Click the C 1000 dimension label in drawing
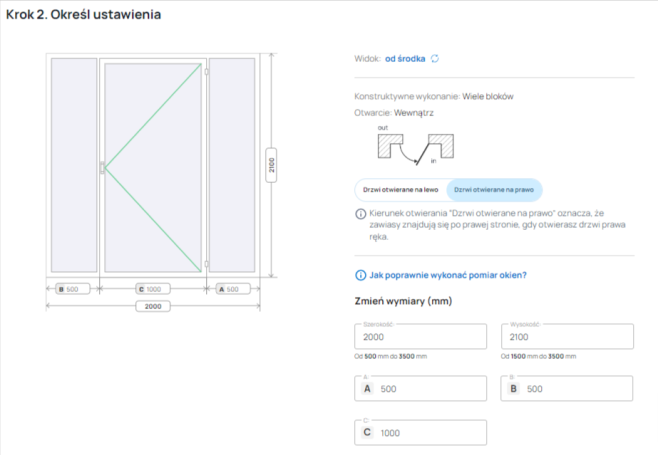This screenshot has height=455, width=658. point(153,290)
